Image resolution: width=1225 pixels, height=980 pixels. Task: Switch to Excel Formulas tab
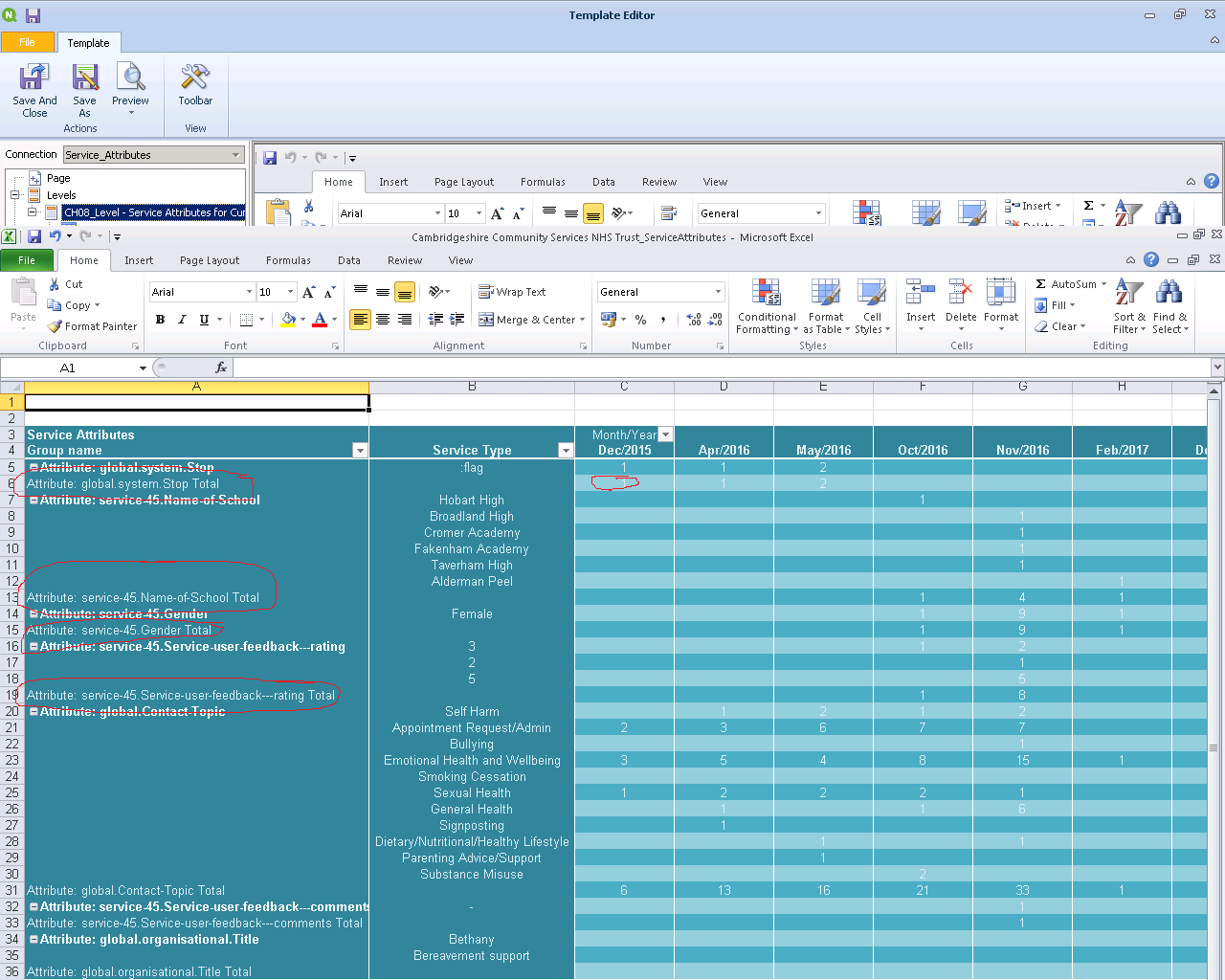point(288,260)
